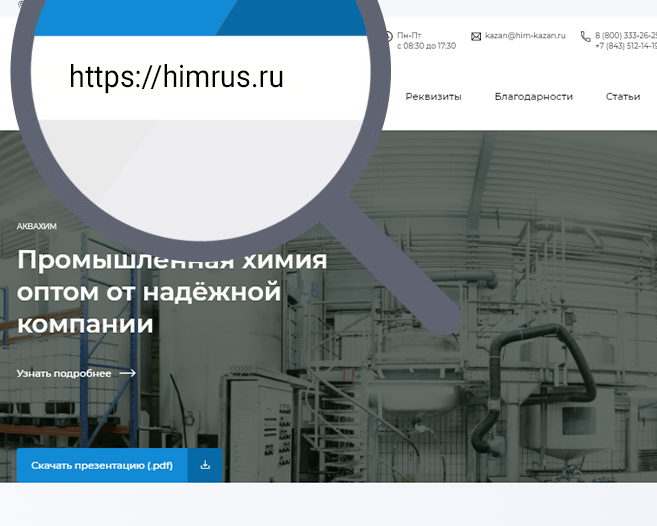Click the Узнать подробнее link

click(x=64, y=373)
